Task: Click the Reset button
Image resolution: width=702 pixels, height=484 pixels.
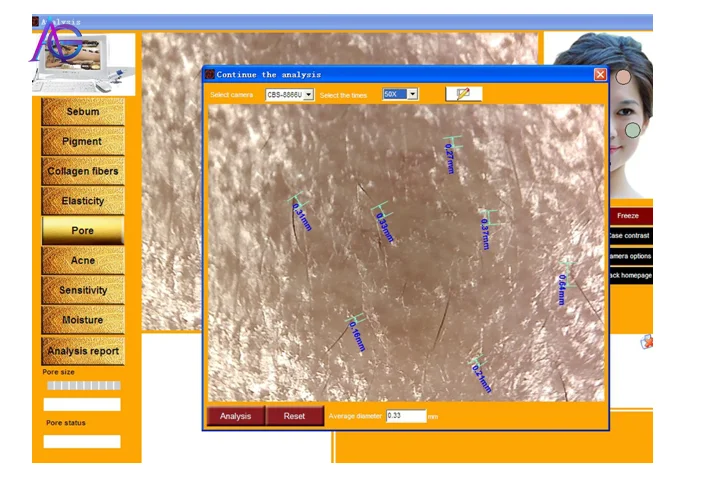Action: [295, 416]
